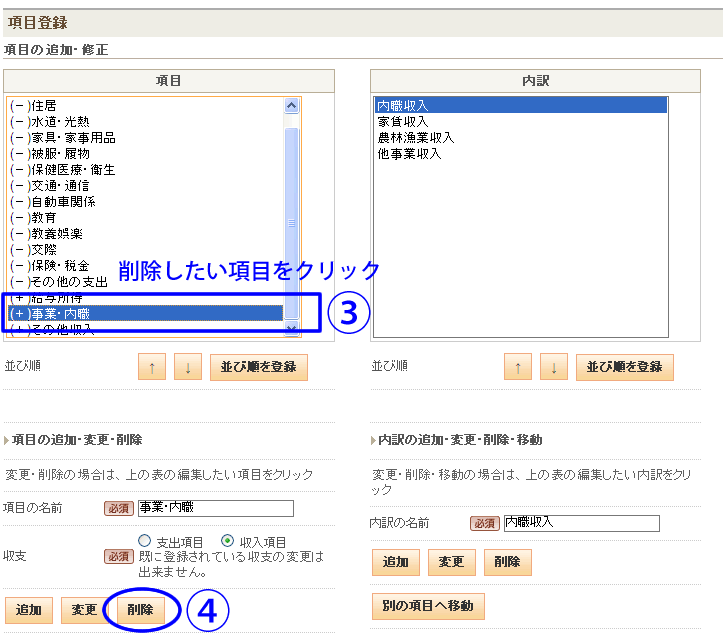Viewport: 727px width, 642px height.
Task: Focus the 項目の名前 text field
Action: (215, 508)
